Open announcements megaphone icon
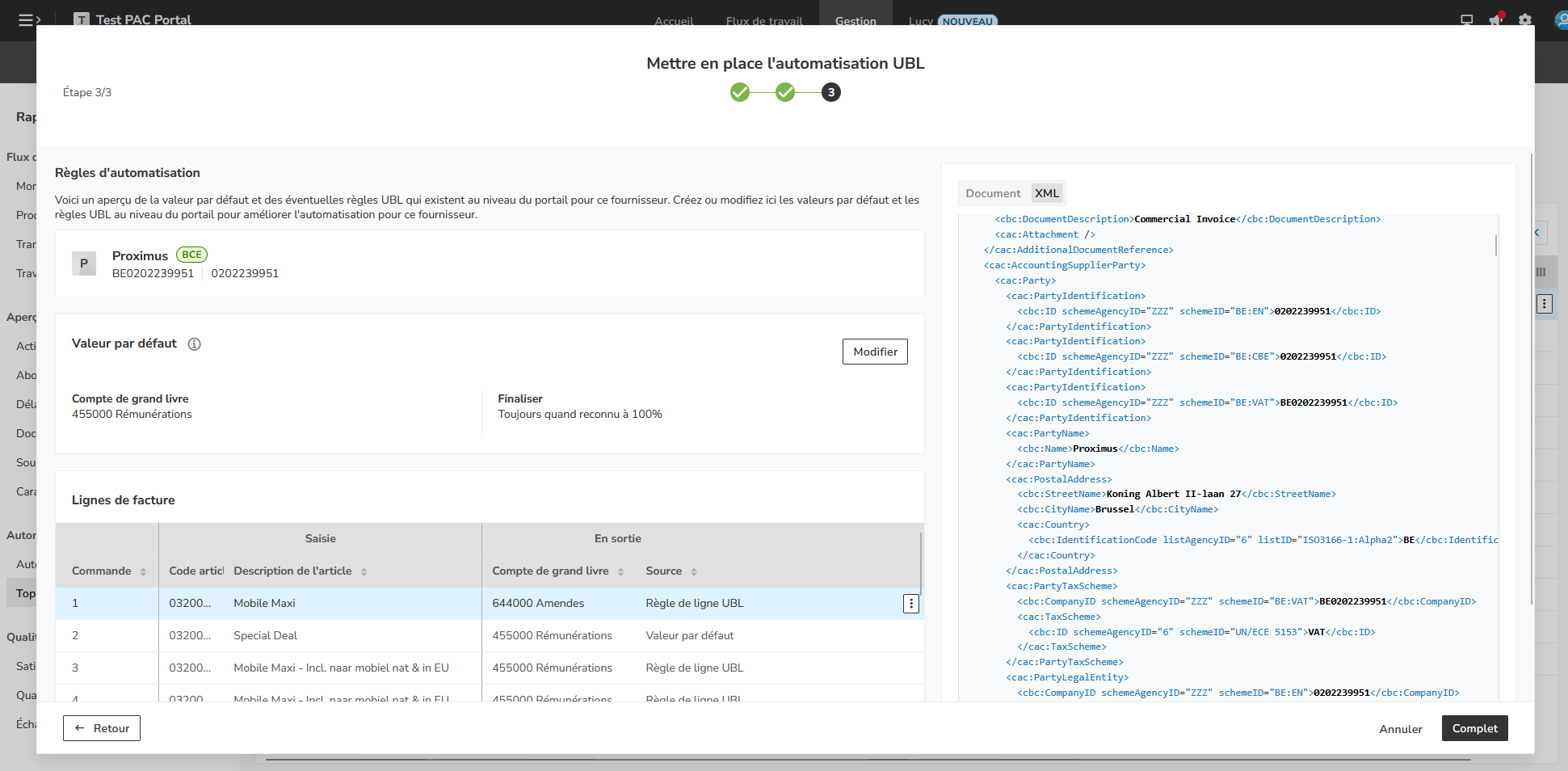Screen dimensions: 1568x771 point(1495,20)
